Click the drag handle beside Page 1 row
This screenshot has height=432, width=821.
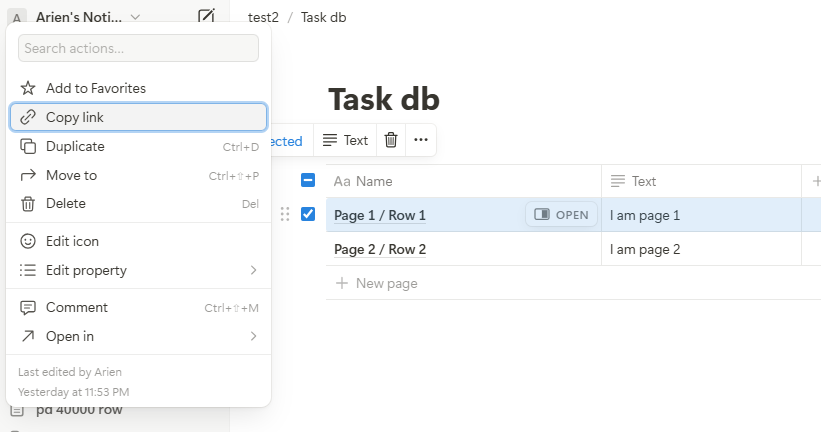pyautogui.click(x=285, y=214)
